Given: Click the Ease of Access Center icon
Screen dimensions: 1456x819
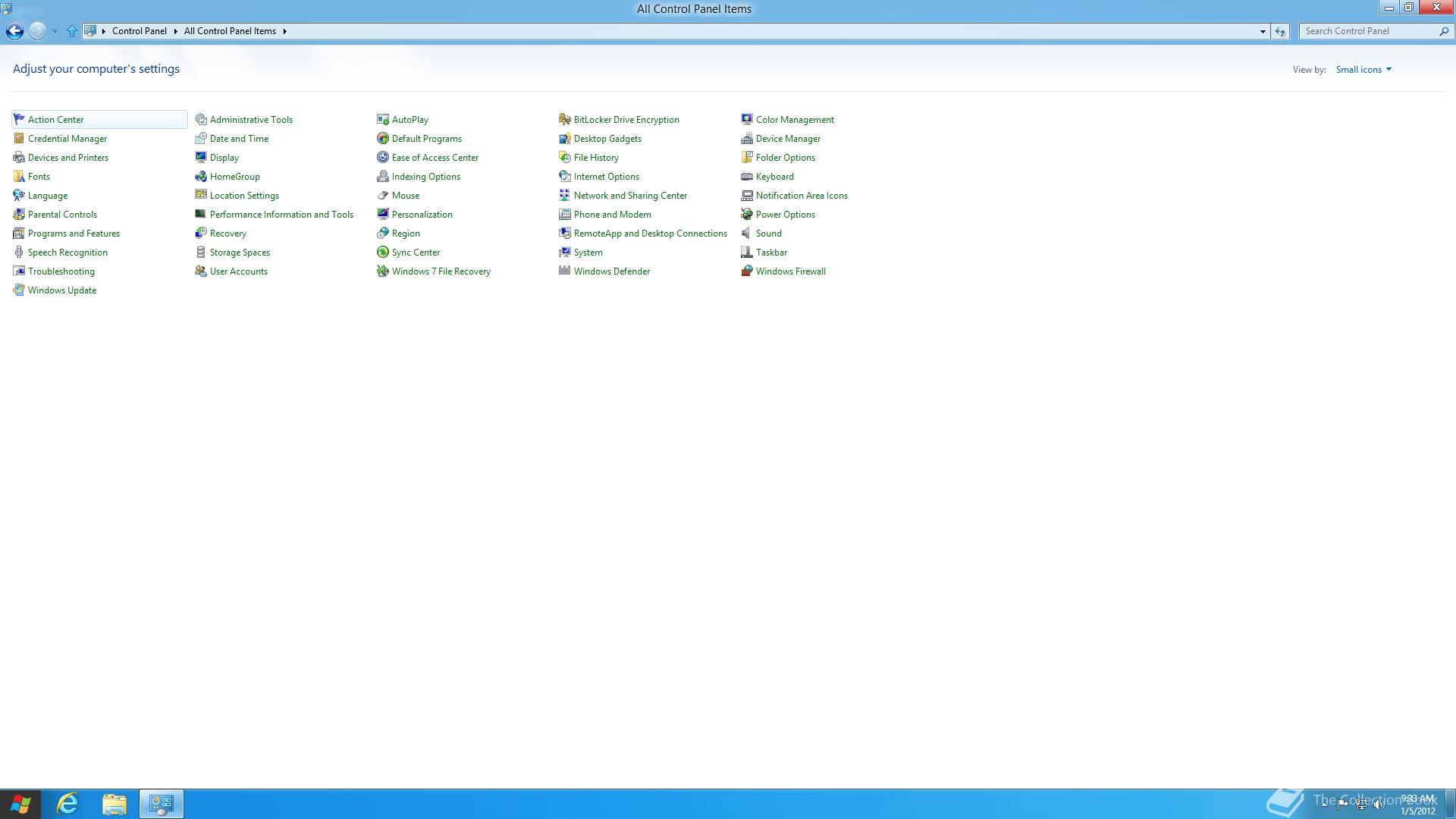Looking at the screenshot, I should (383, 157).
